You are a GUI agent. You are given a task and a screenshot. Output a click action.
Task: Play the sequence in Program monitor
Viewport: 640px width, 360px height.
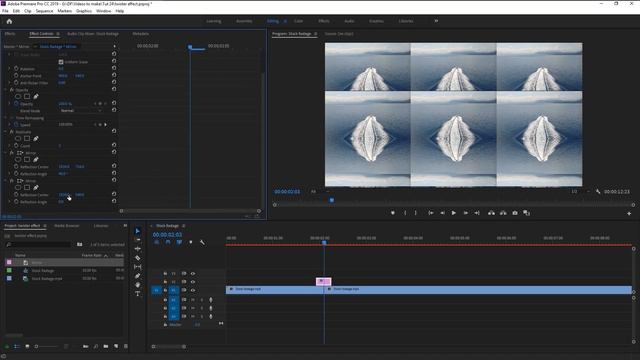pos(453,213)
